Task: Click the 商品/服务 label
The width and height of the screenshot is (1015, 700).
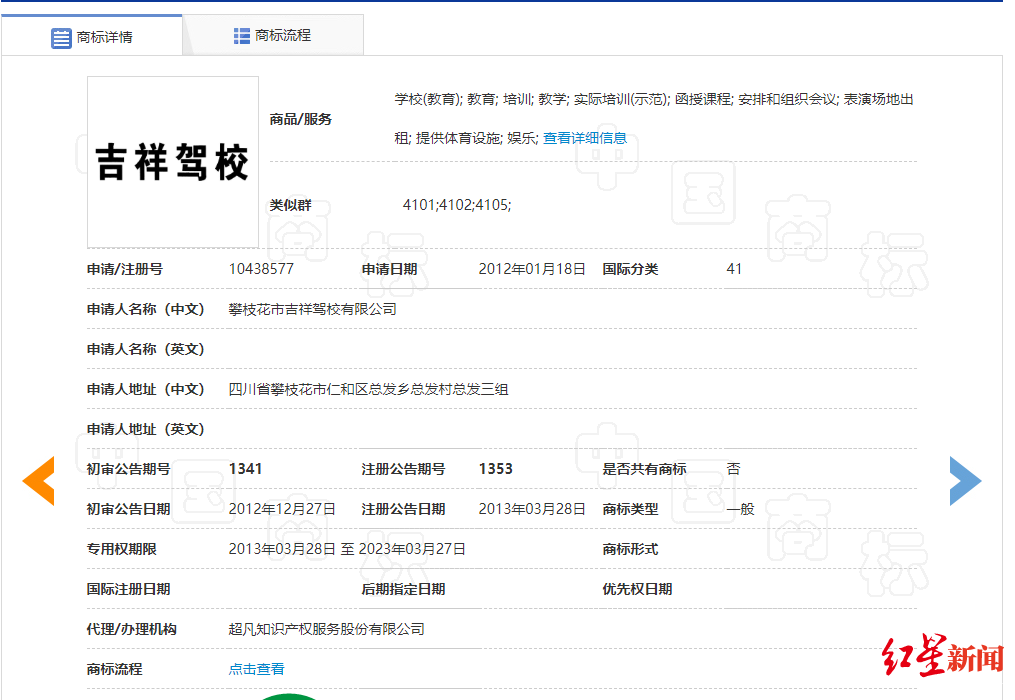Action: click(300, 119)
